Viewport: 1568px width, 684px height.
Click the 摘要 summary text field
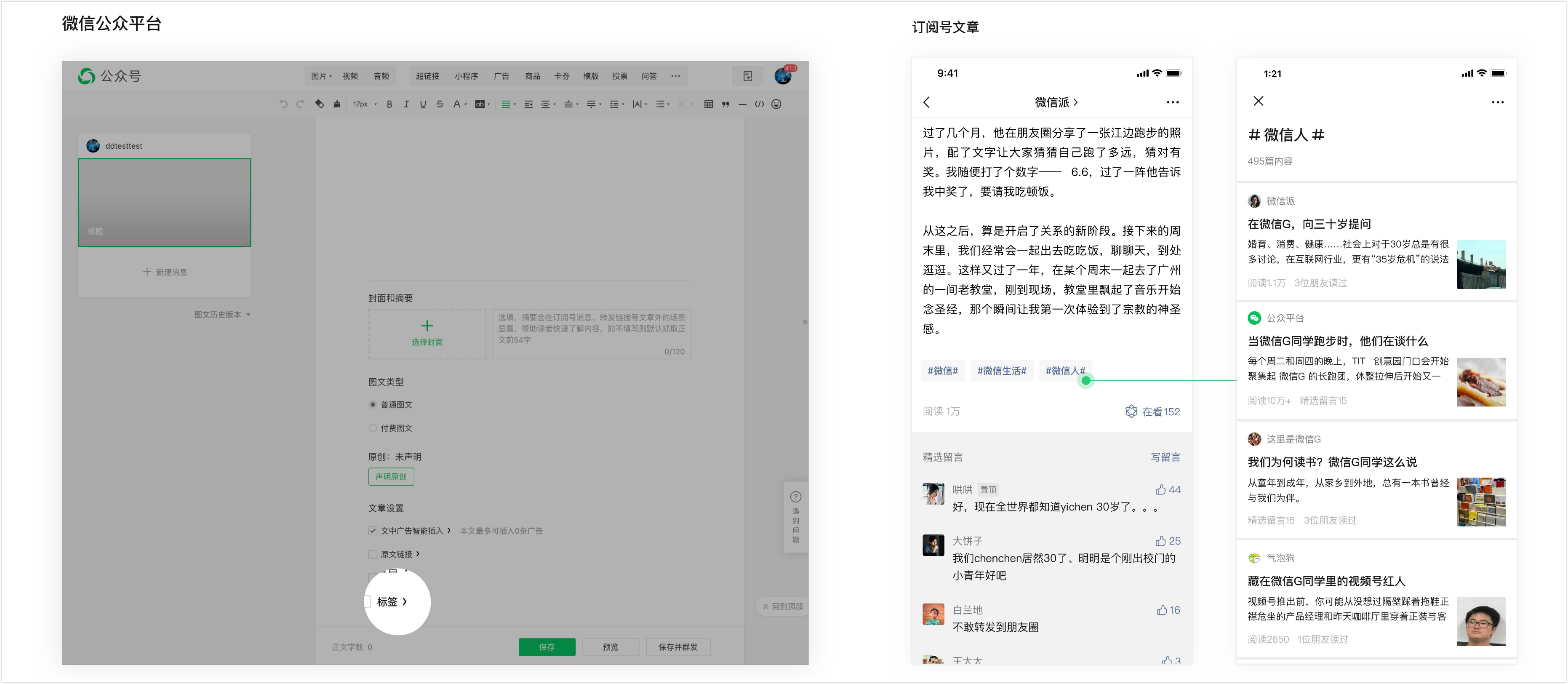(591, 334)
